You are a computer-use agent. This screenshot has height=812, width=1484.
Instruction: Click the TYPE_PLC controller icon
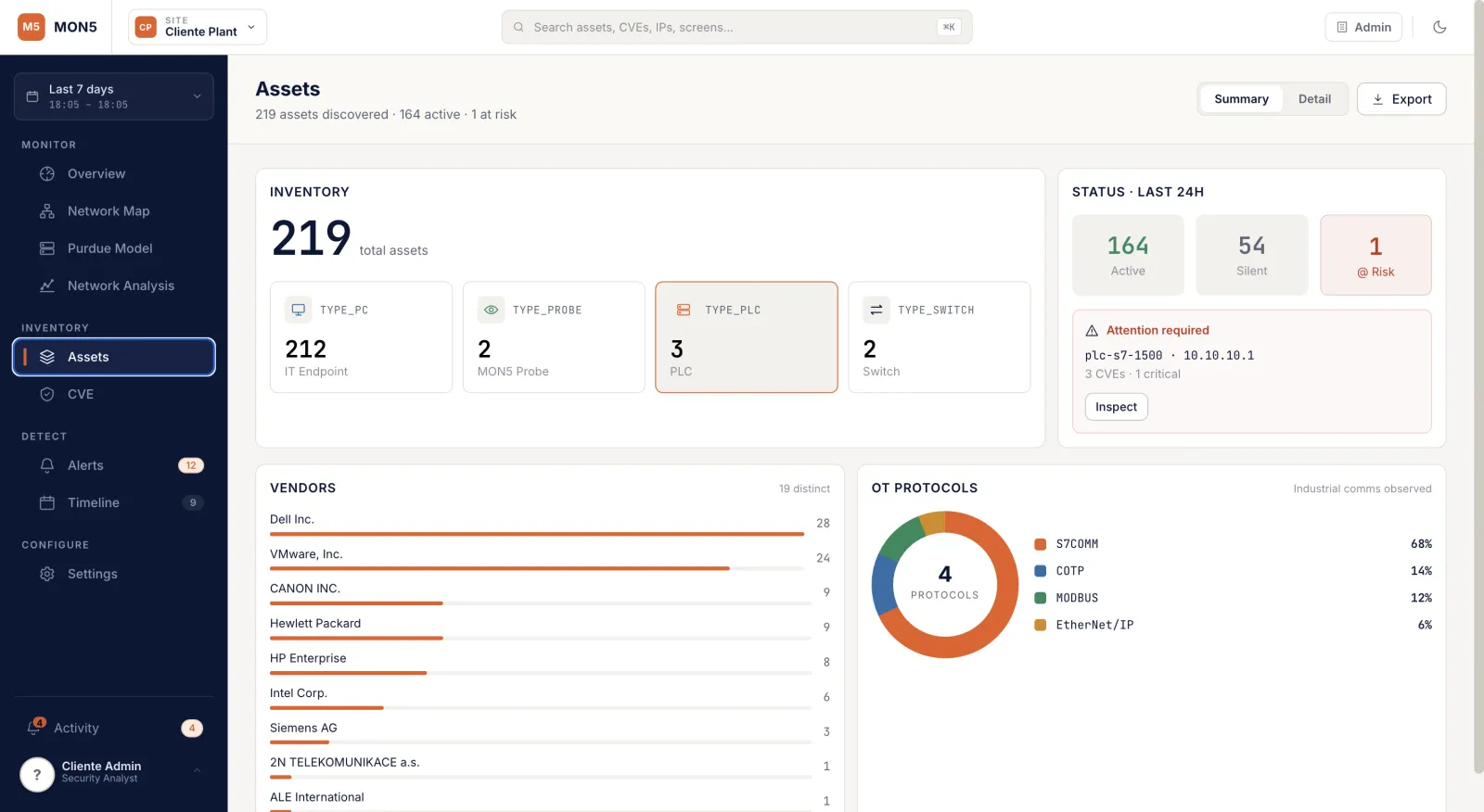pyautogui.click(x=684, y=310)
